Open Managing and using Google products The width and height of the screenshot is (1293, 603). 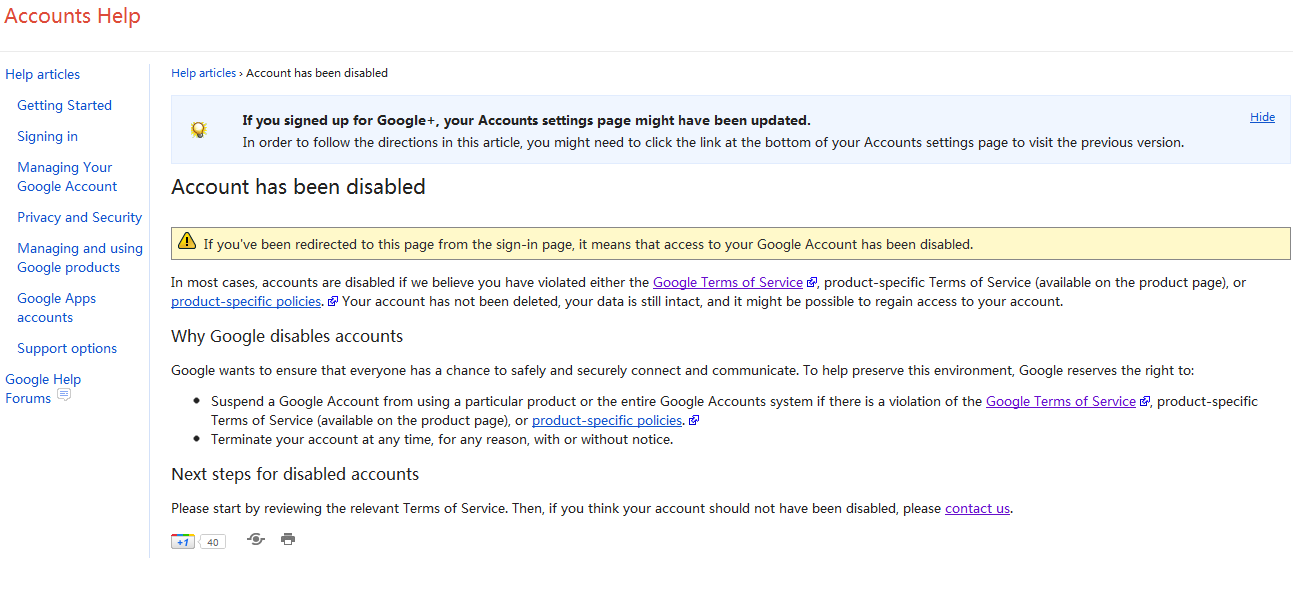tap(80, 258)
